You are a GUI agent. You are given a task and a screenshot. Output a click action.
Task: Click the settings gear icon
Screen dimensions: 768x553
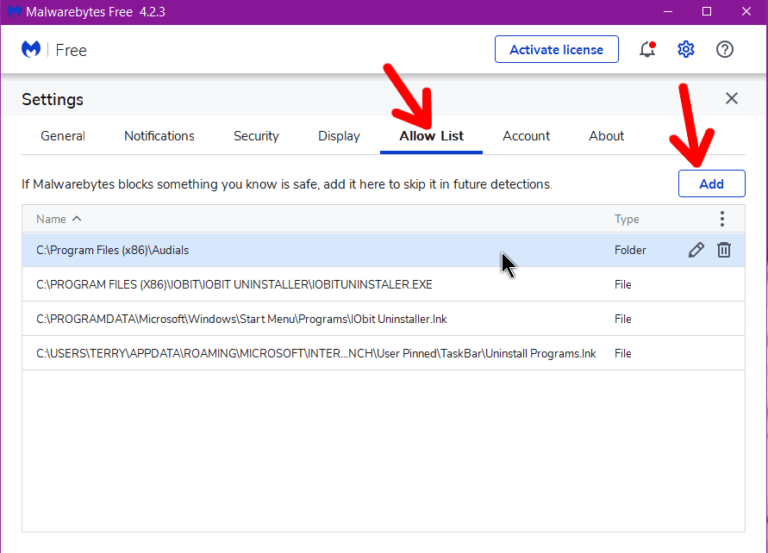pyautogui.click(x=686, y=49)
